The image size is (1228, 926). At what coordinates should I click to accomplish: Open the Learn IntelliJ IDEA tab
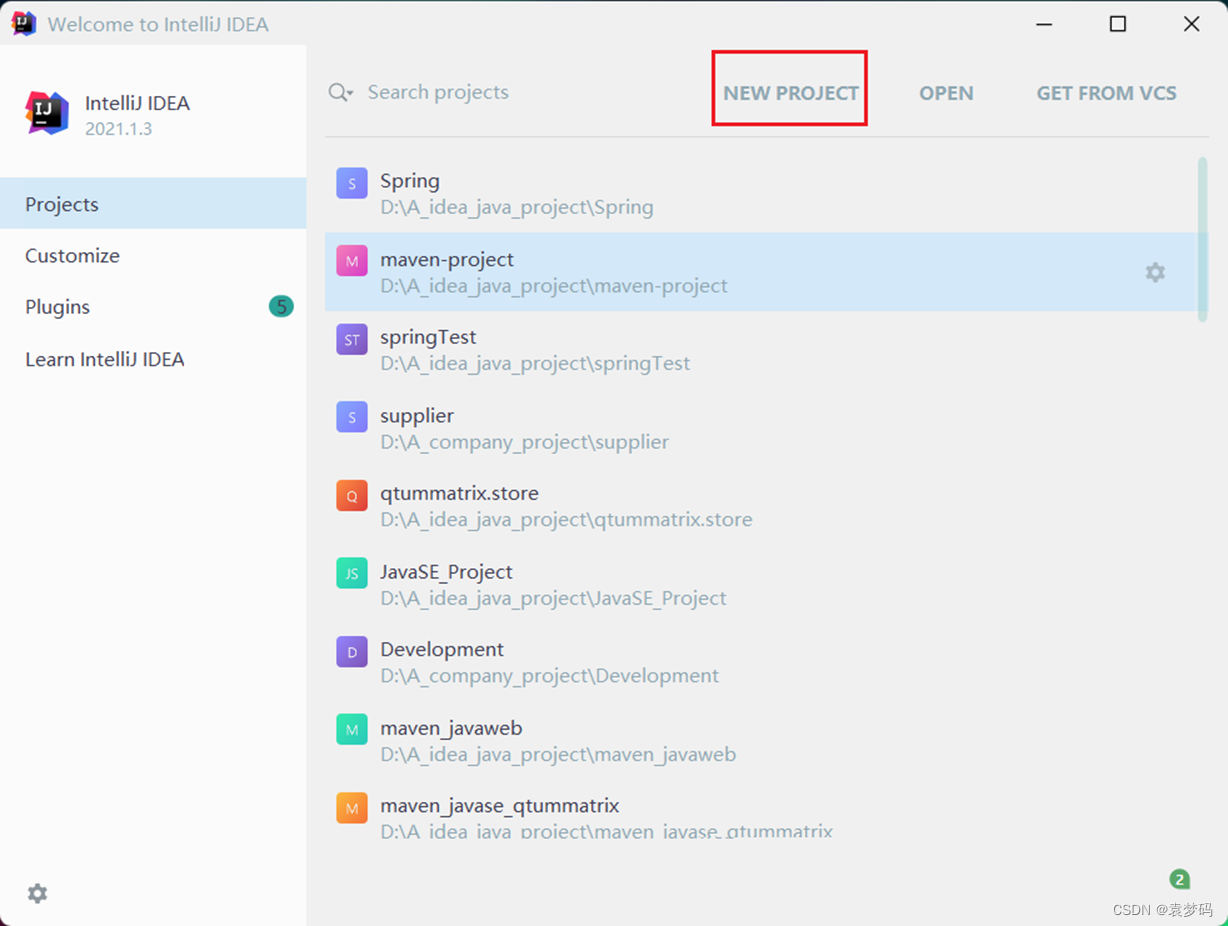pos(153,359)
